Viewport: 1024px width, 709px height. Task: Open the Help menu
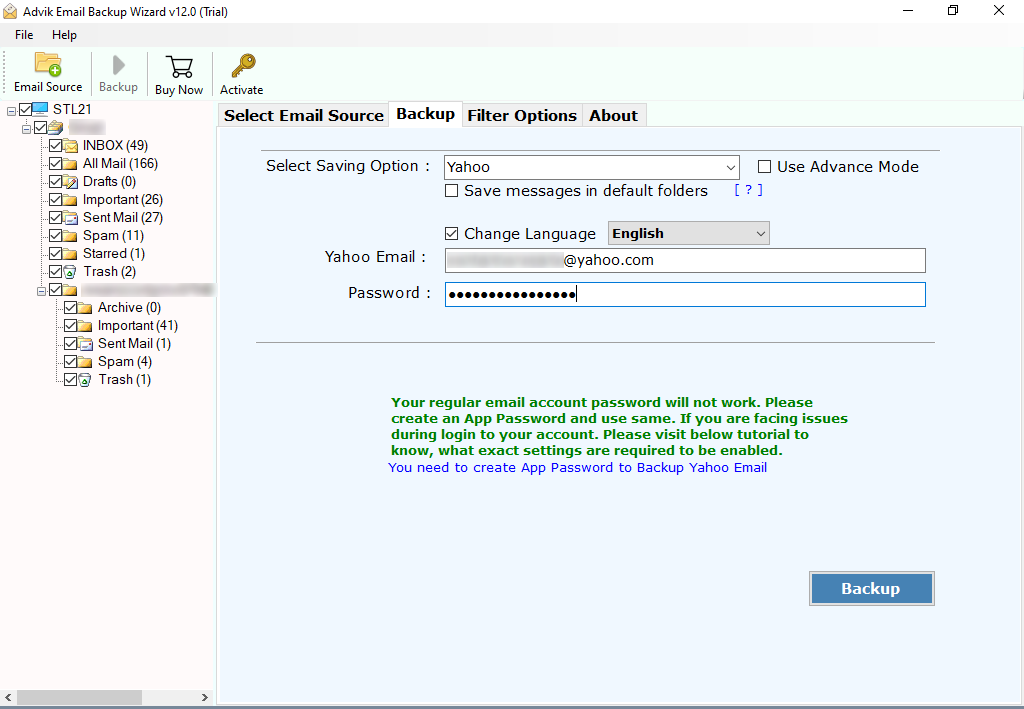point(64,35)
